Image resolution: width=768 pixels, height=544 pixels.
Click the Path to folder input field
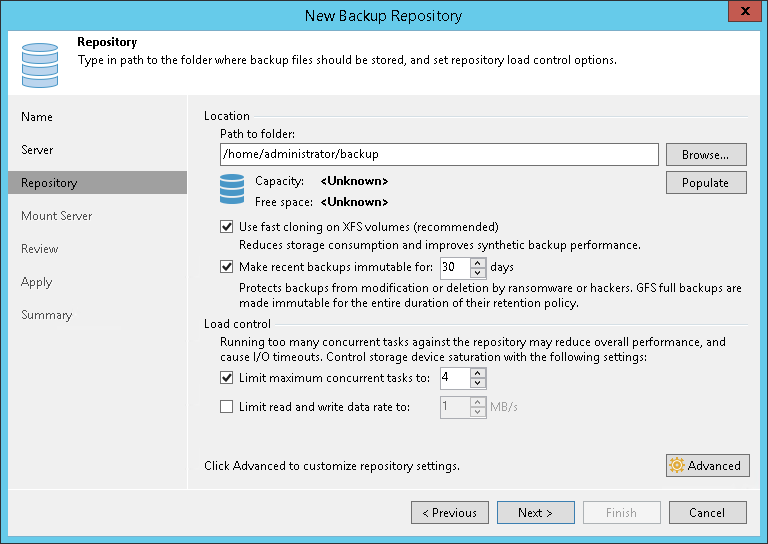tap(439, 155)
